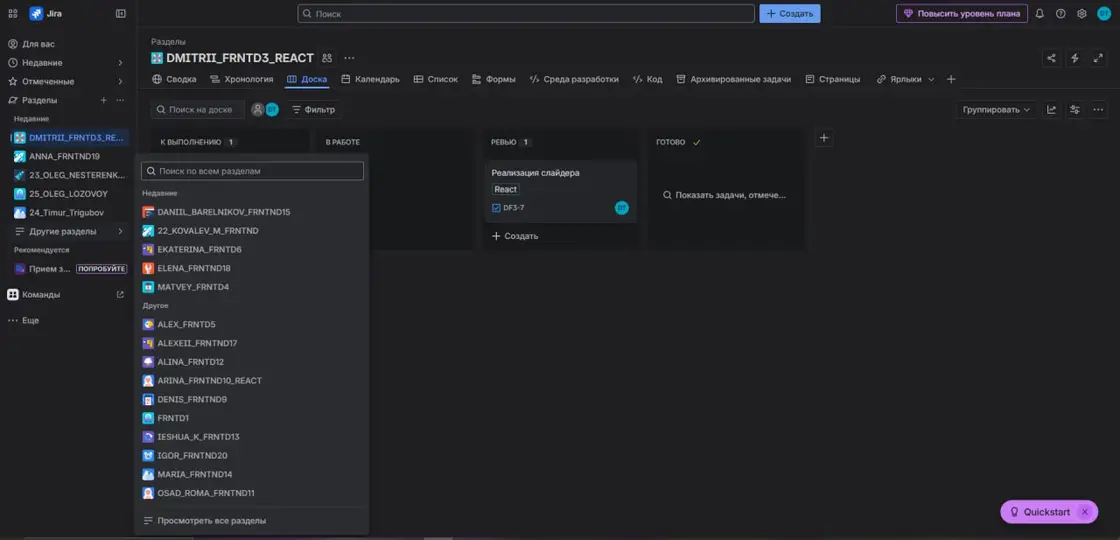Viewport: 1120px width, 540px height.
Task: Expand Другие разделы submenu
Action: [69, 231]
